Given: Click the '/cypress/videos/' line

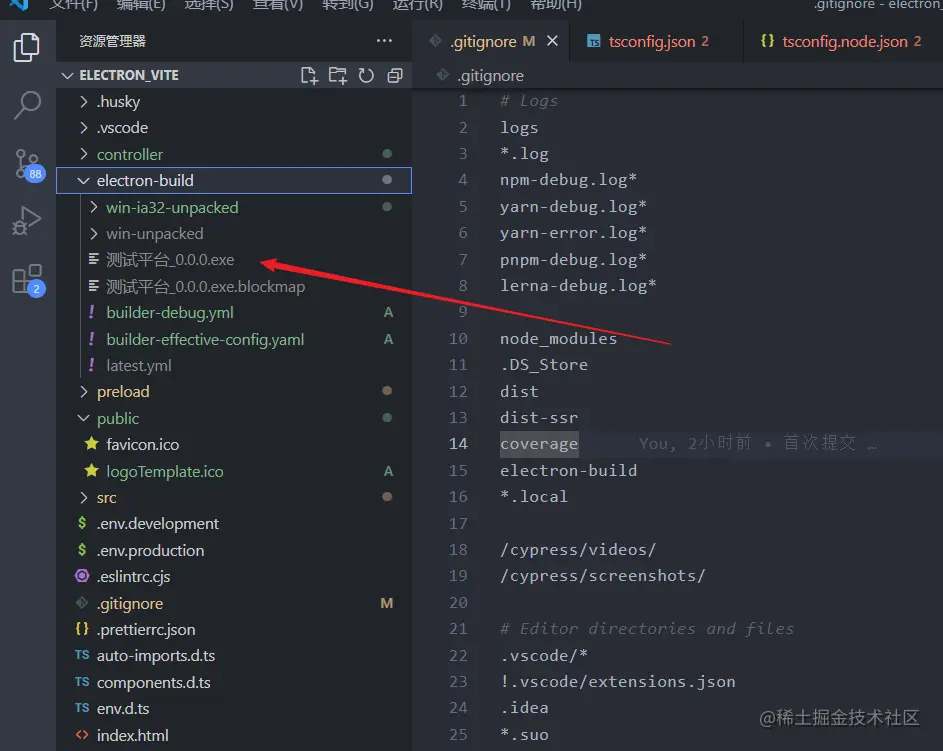Looking at the screenshot, I should click(578, 550).
